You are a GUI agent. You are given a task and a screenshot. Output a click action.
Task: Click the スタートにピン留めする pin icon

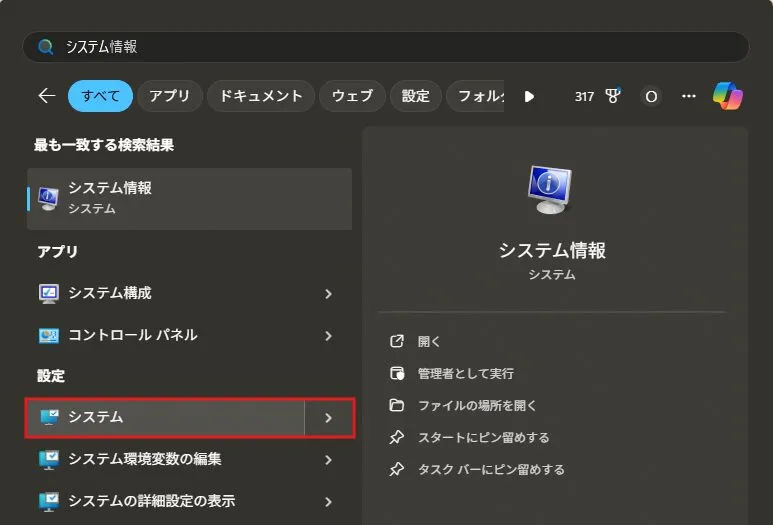coord(397,437)
